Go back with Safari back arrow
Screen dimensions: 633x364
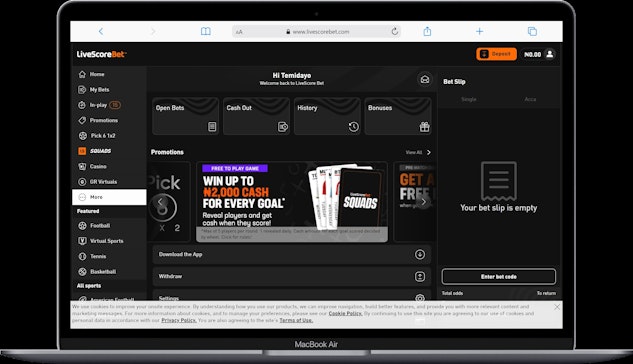(101, 31)
